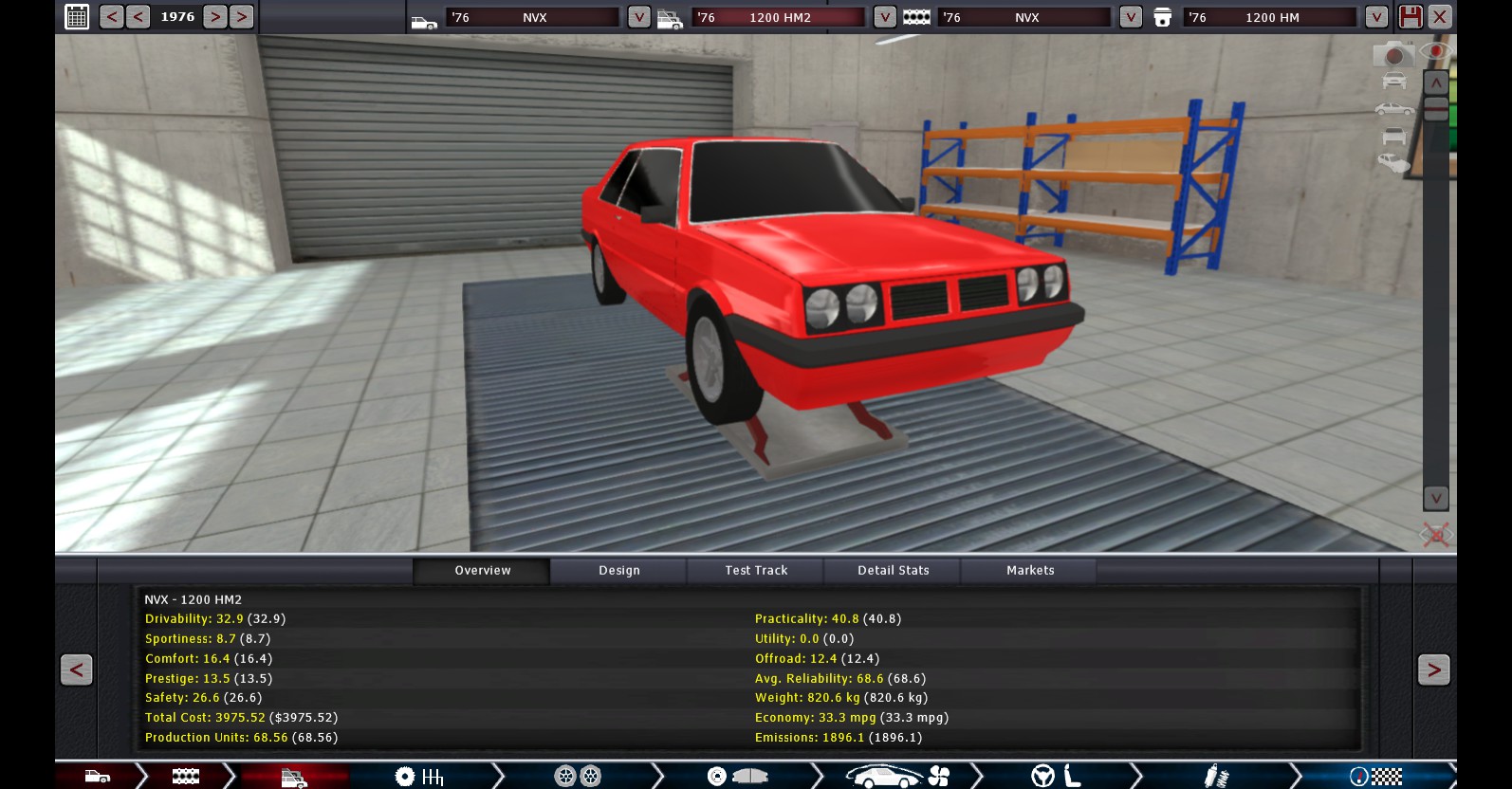Viewport: 1512px width, 789px height.
Task: Click the Offroad: 12.4 stat
Action: (817, 658)
